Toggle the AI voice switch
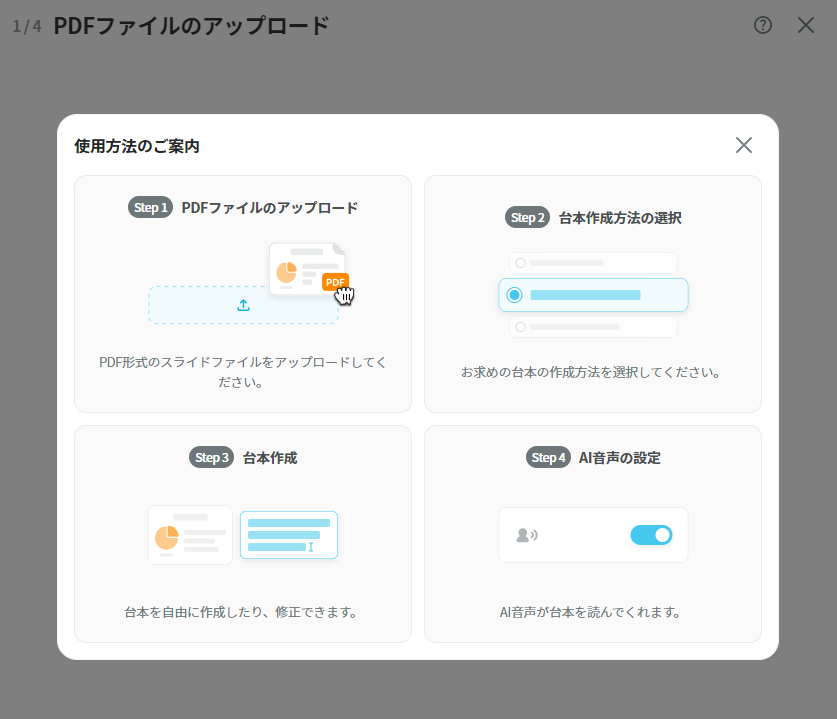 [651, 535]
